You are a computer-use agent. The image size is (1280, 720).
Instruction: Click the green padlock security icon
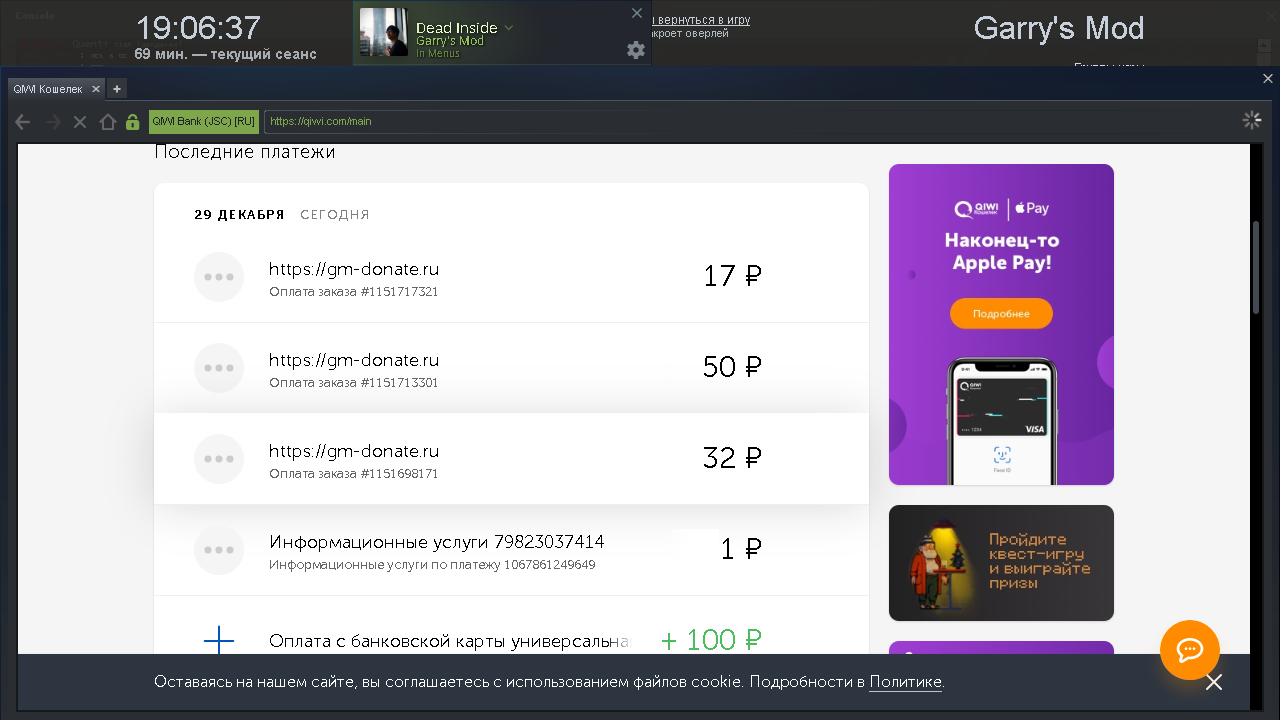click(132, 122)
